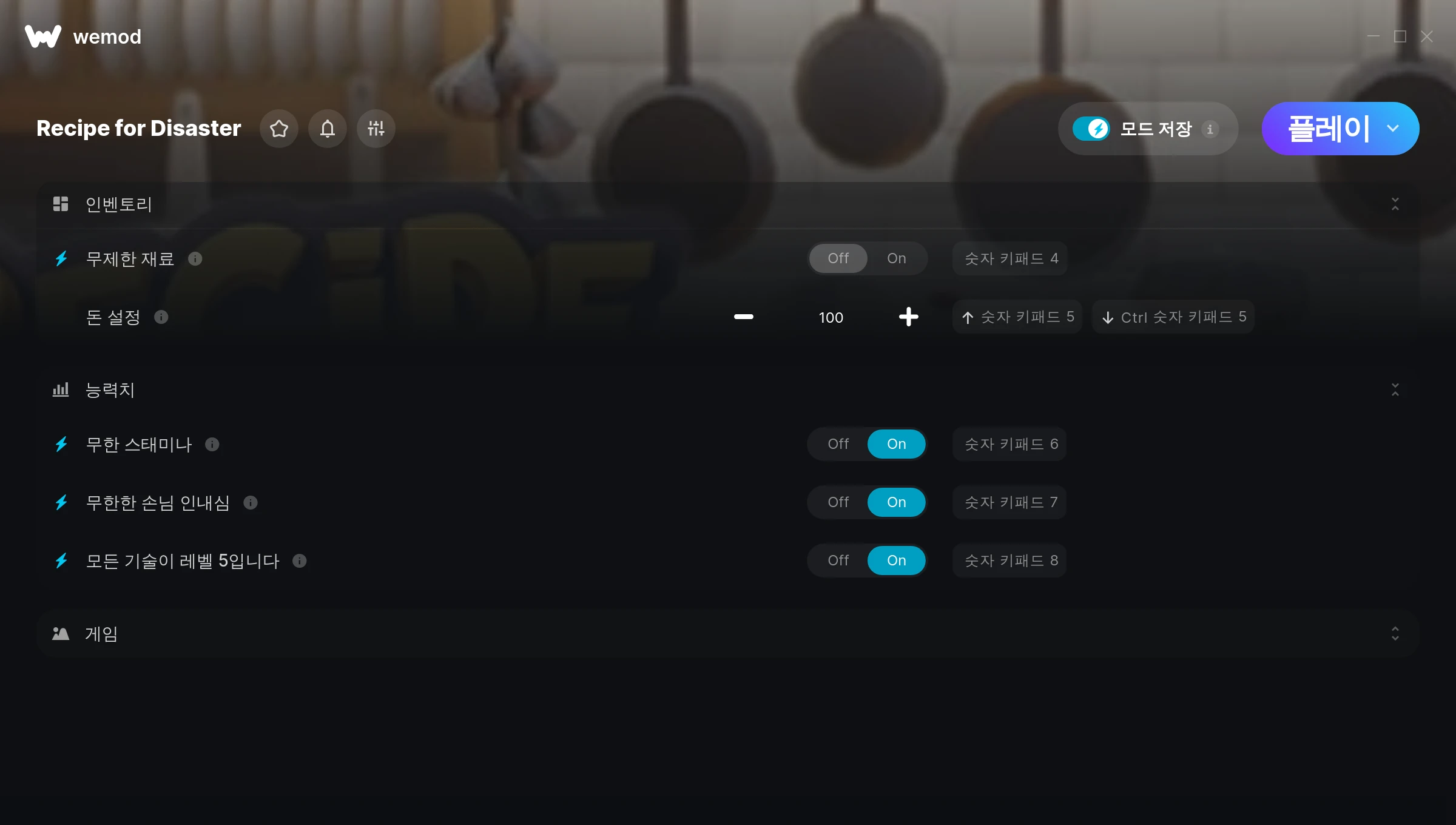
Task: Click the Ctrl 숫자 키패드 5 hotkey button
Action: (x=1173, y=317)
